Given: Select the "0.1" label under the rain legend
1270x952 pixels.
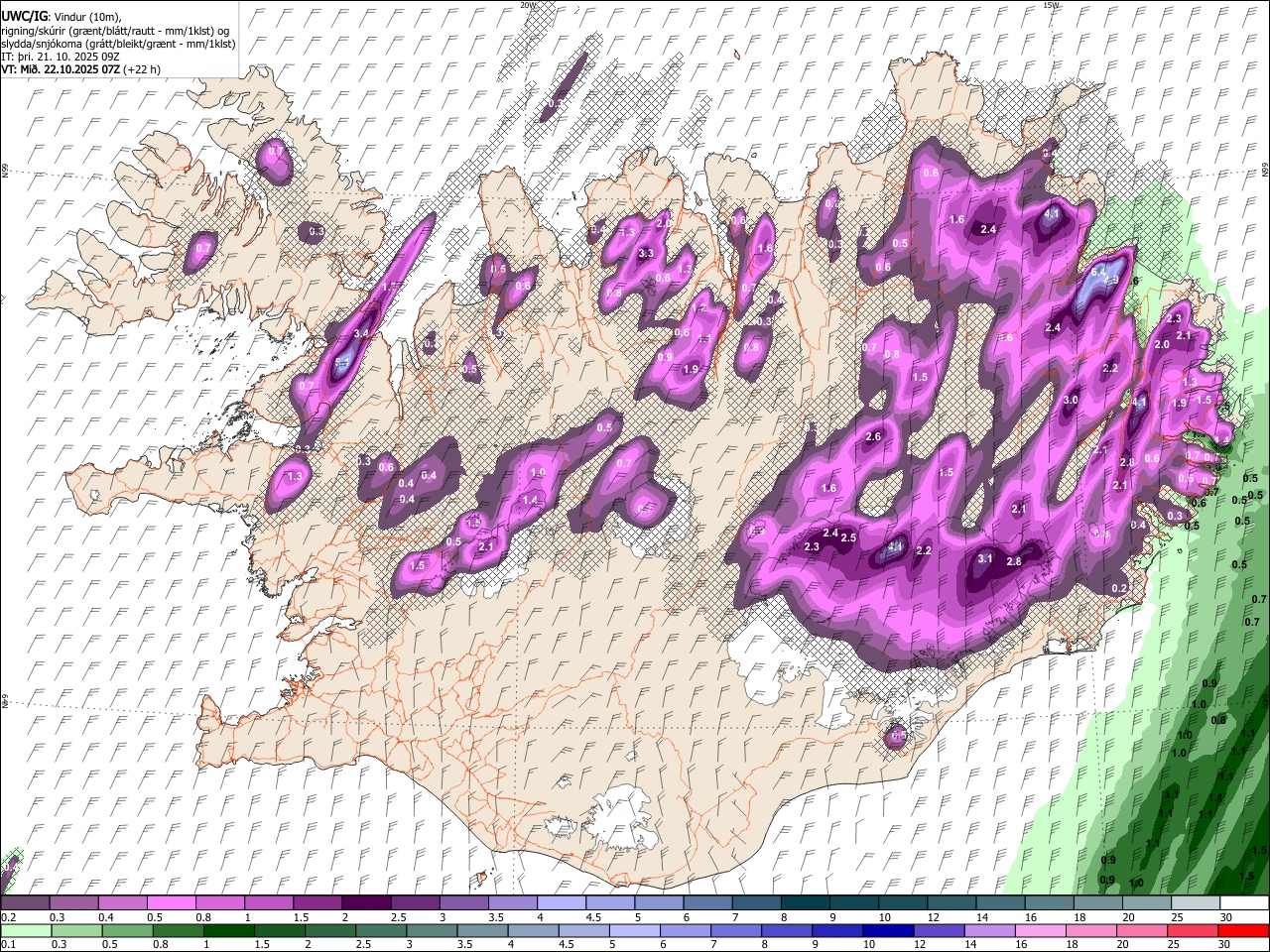Looking at the screenshot, I should [x=8, y=945].
